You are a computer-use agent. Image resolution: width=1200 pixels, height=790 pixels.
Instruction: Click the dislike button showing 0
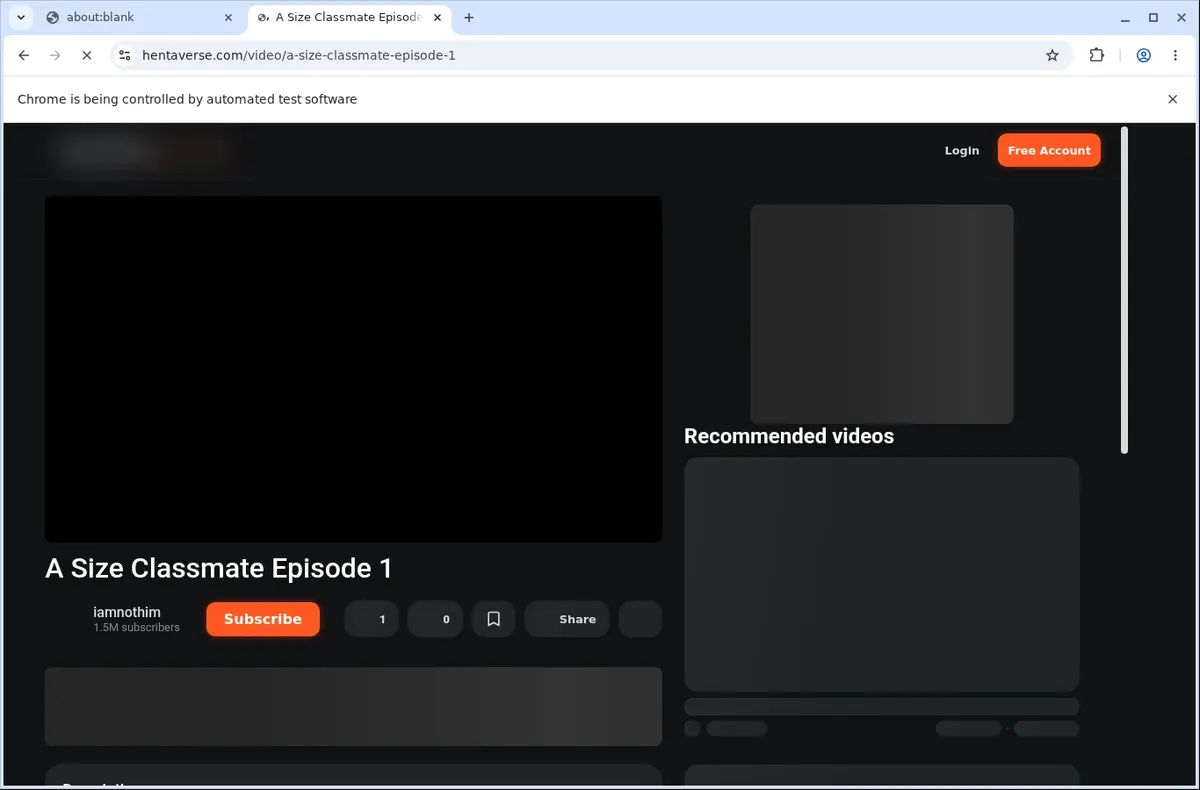436,619
